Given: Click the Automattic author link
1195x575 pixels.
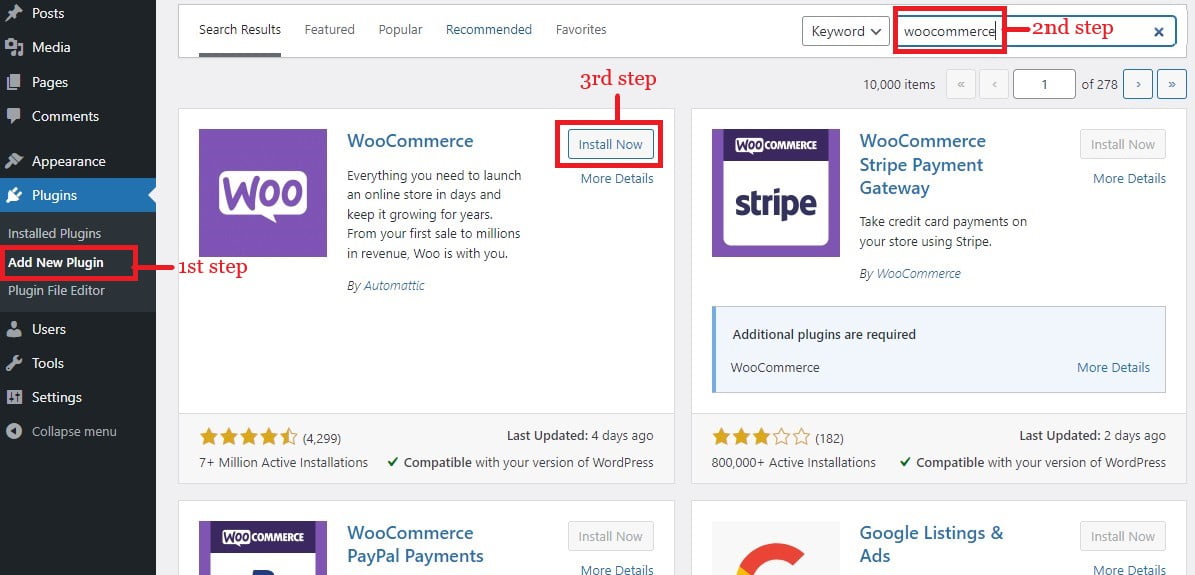Looking at the screenshot, I should [x=394, y=285].
